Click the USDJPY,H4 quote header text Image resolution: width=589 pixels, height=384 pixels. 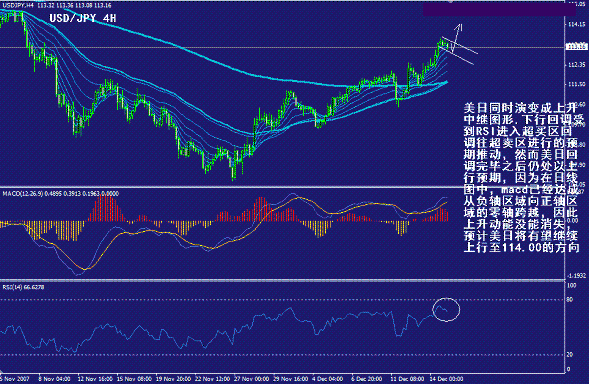(57, 6)
